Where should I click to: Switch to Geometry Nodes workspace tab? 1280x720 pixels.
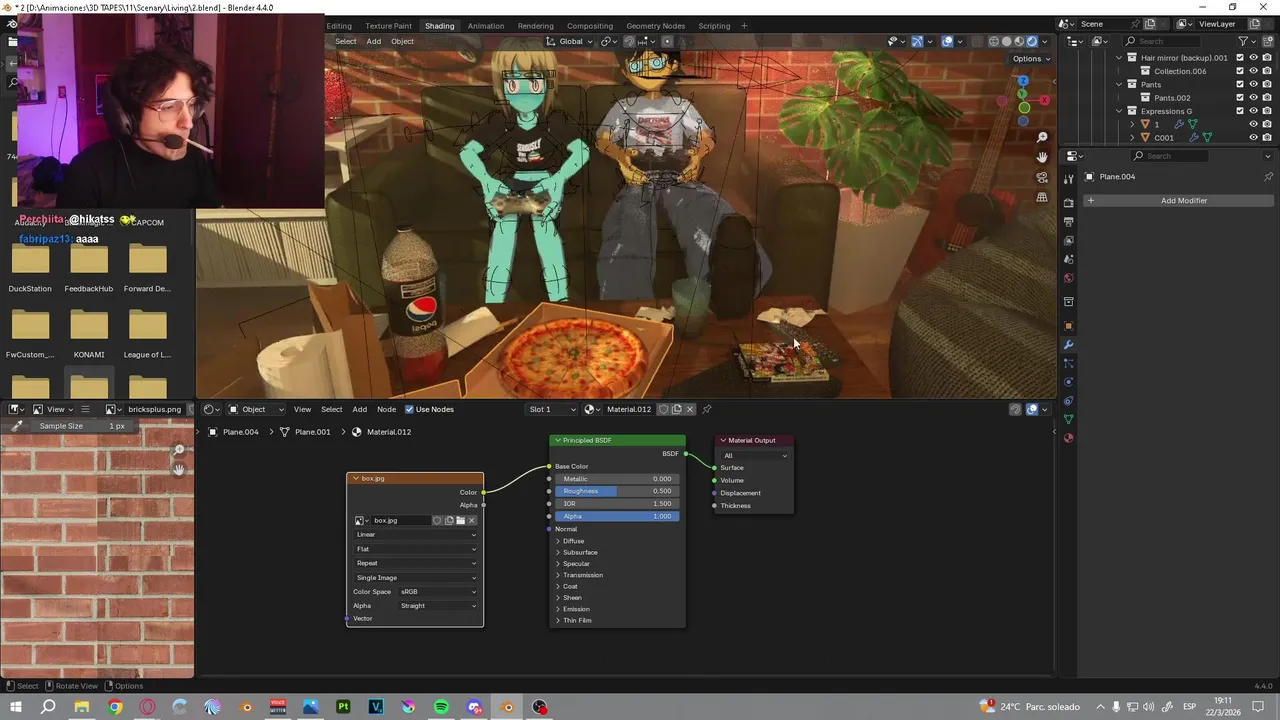click(655, 25)
